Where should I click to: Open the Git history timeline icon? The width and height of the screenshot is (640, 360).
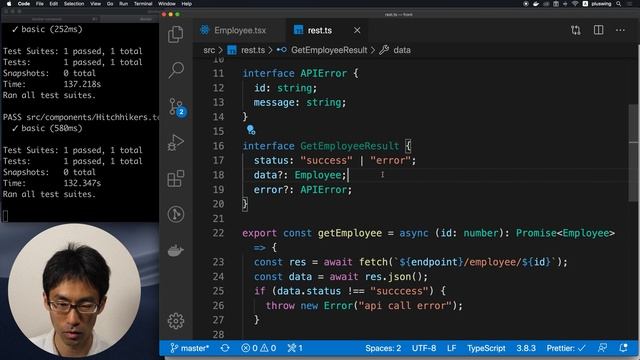point(176,214)
